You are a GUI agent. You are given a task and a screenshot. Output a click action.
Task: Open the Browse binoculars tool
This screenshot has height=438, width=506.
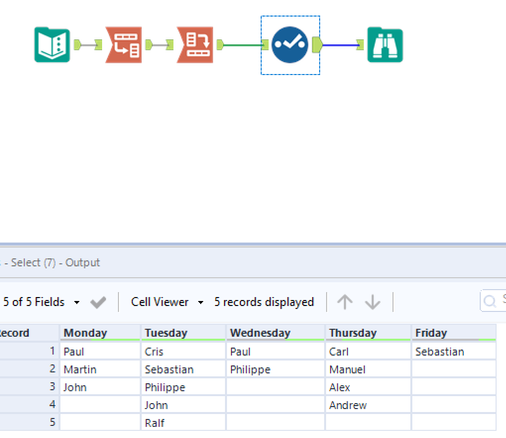(x=385, y=45)
